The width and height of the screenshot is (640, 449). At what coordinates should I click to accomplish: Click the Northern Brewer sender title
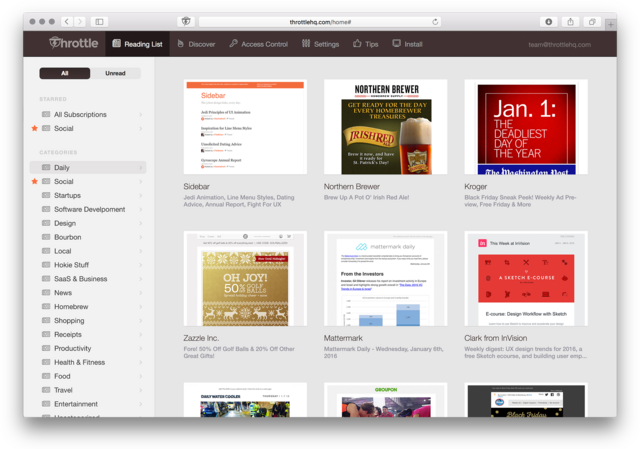tap(352, 187)
